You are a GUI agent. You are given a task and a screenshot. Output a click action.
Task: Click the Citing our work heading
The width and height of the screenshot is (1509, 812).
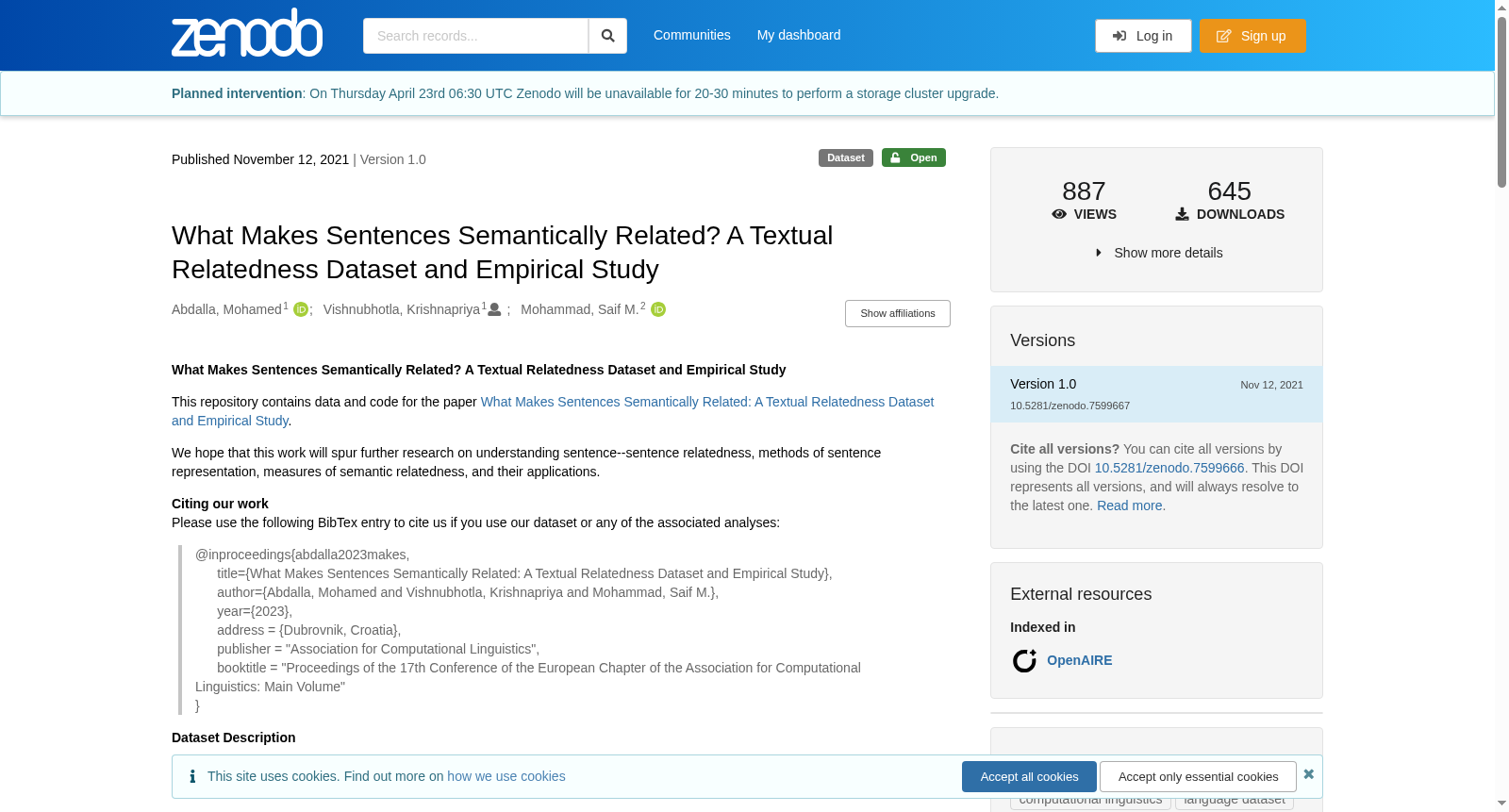pos(220,504)
